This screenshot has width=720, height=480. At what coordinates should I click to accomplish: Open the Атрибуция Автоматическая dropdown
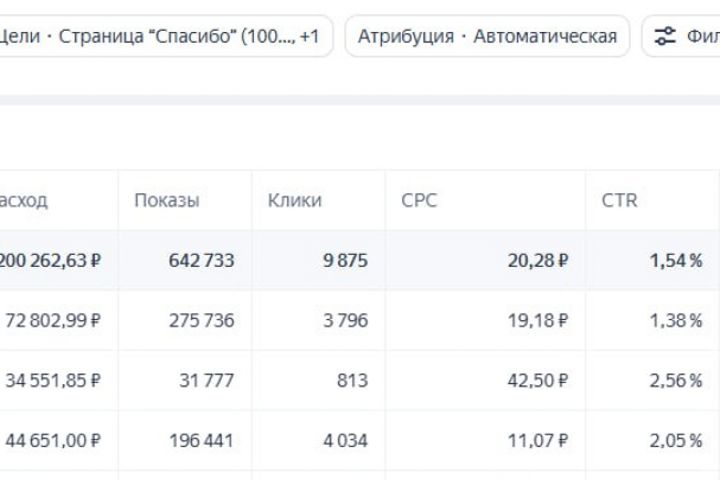[487, 37]
